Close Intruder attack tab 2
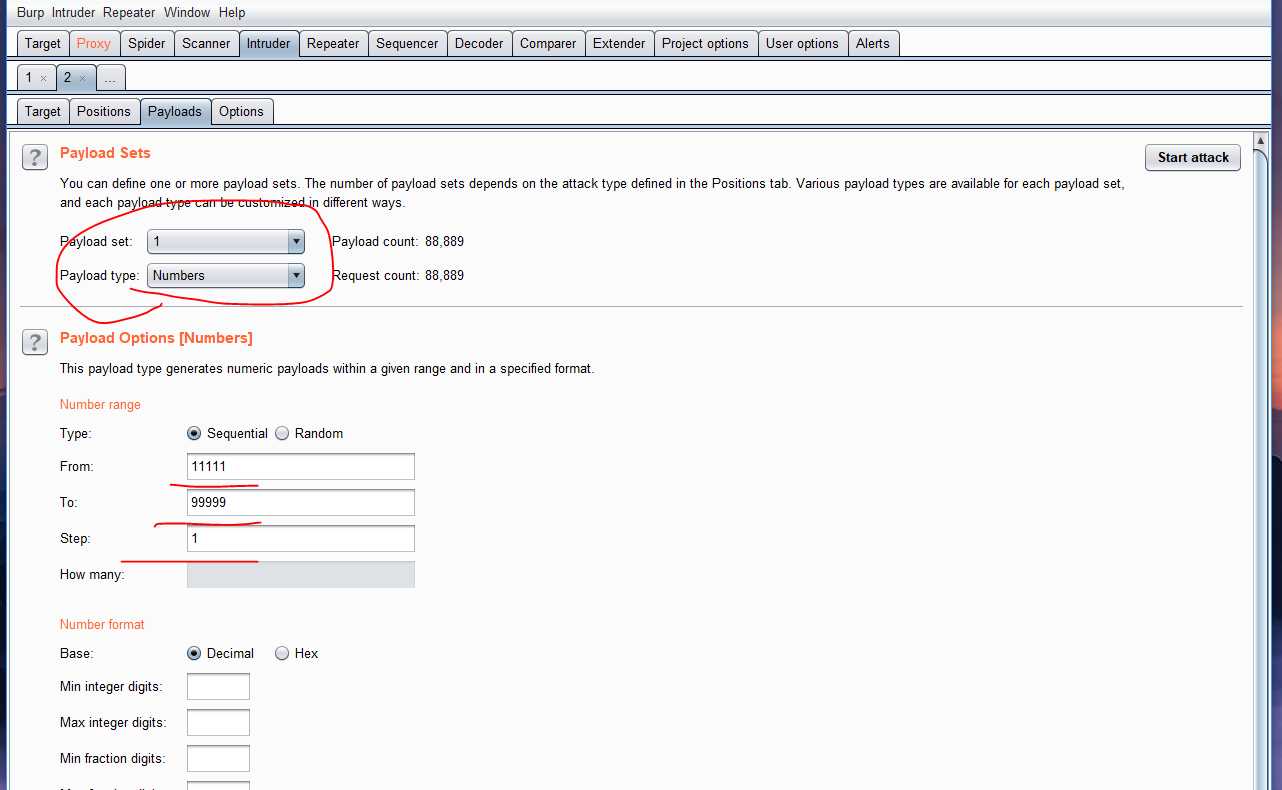The image size is (1282, 790). click(x=82, y=78)
